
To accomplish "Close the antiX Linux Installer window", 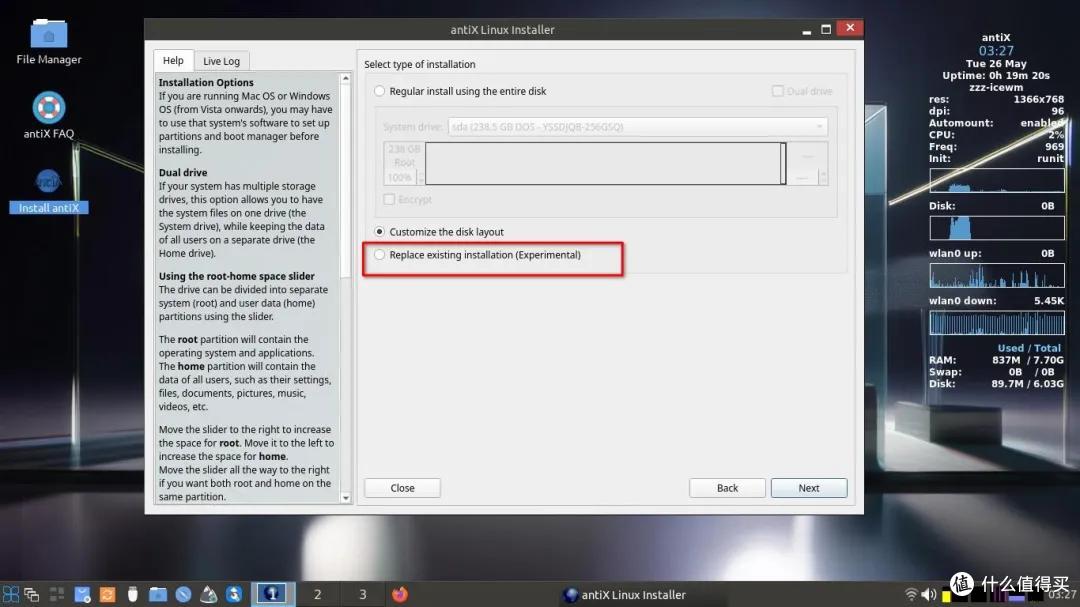I will [x=850, y=28].
